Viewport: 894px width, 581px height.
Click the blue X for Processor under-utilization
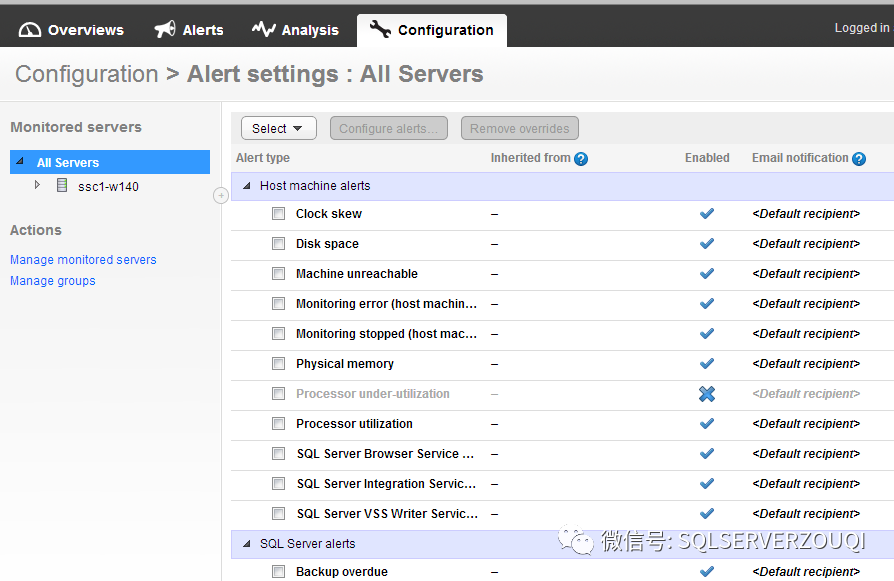click(x=707, y=394)
